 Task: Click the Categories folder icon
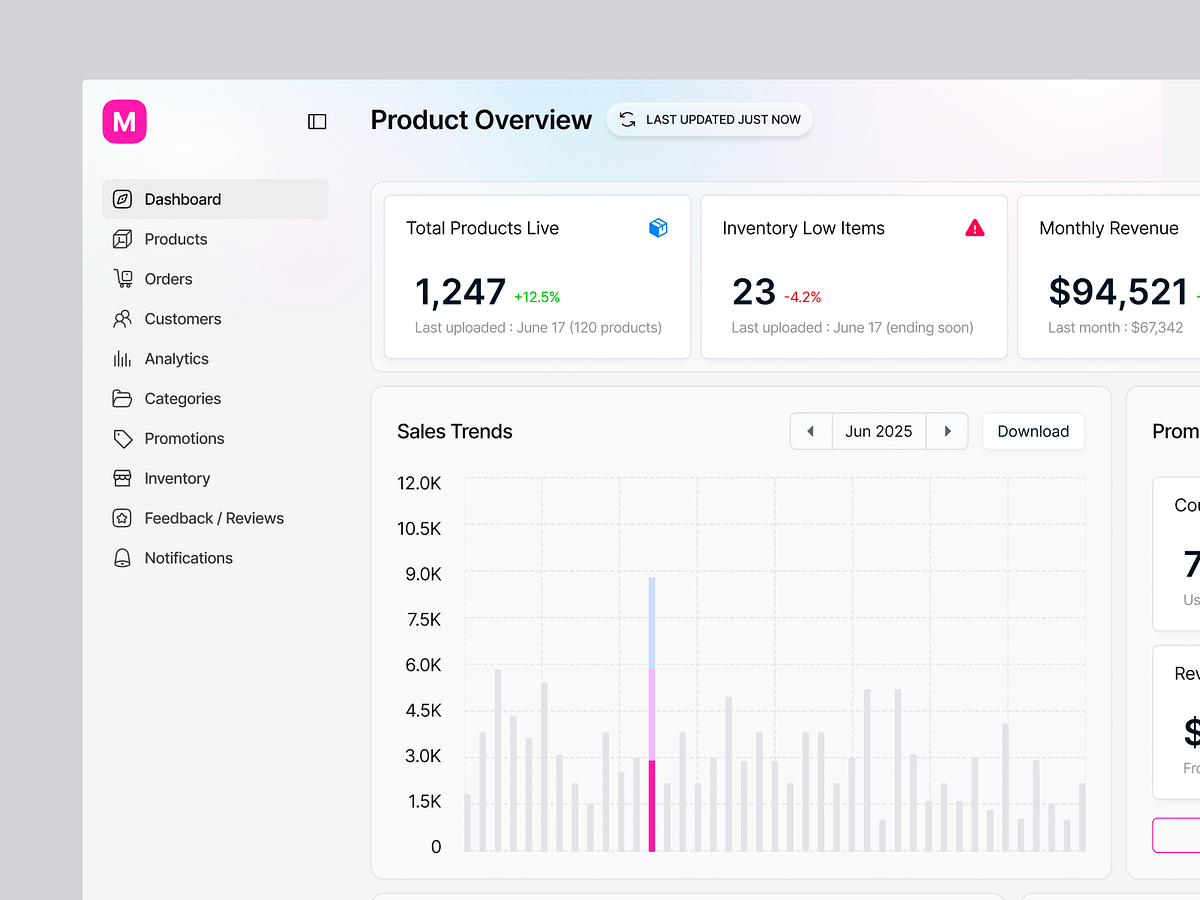(x=122, y=399)
